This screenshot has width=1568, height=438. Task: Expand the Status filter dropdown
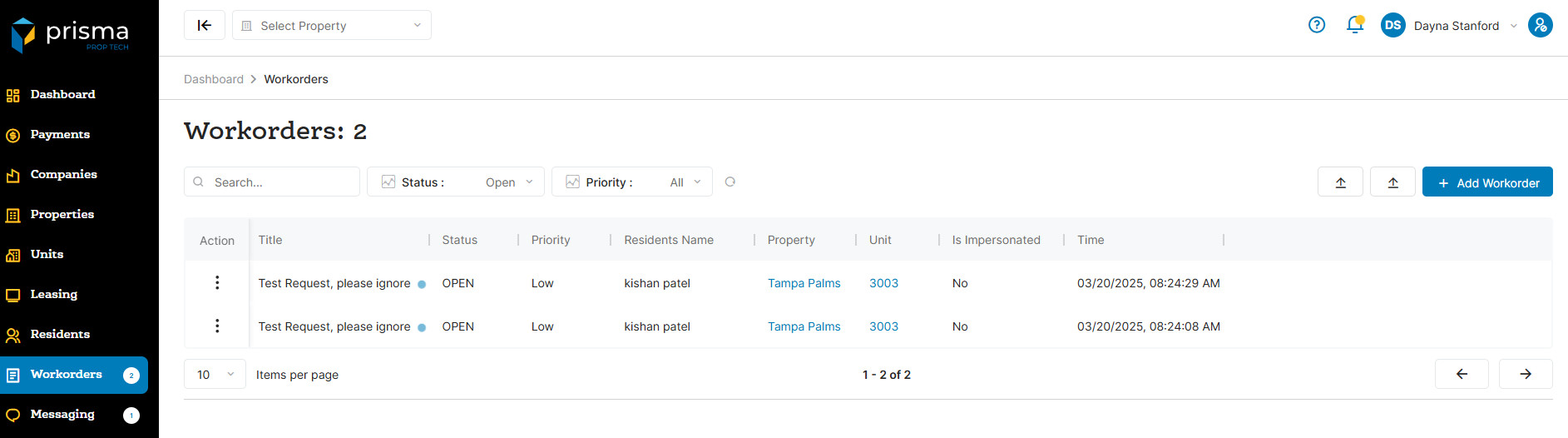pyautogui.click(x=455, y=182)
